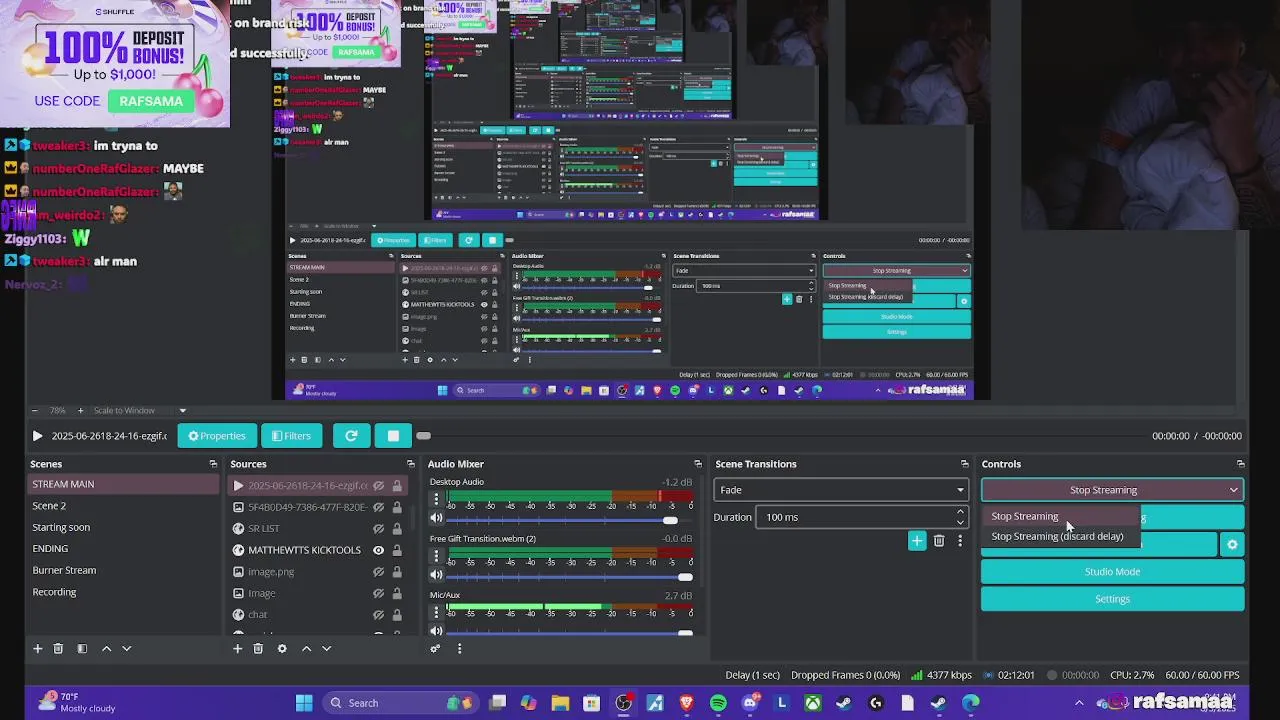Image resolution: width=1280 pixels, height=720 pixels.
Task: Add a new source
Action: click(x=237, y=648)
